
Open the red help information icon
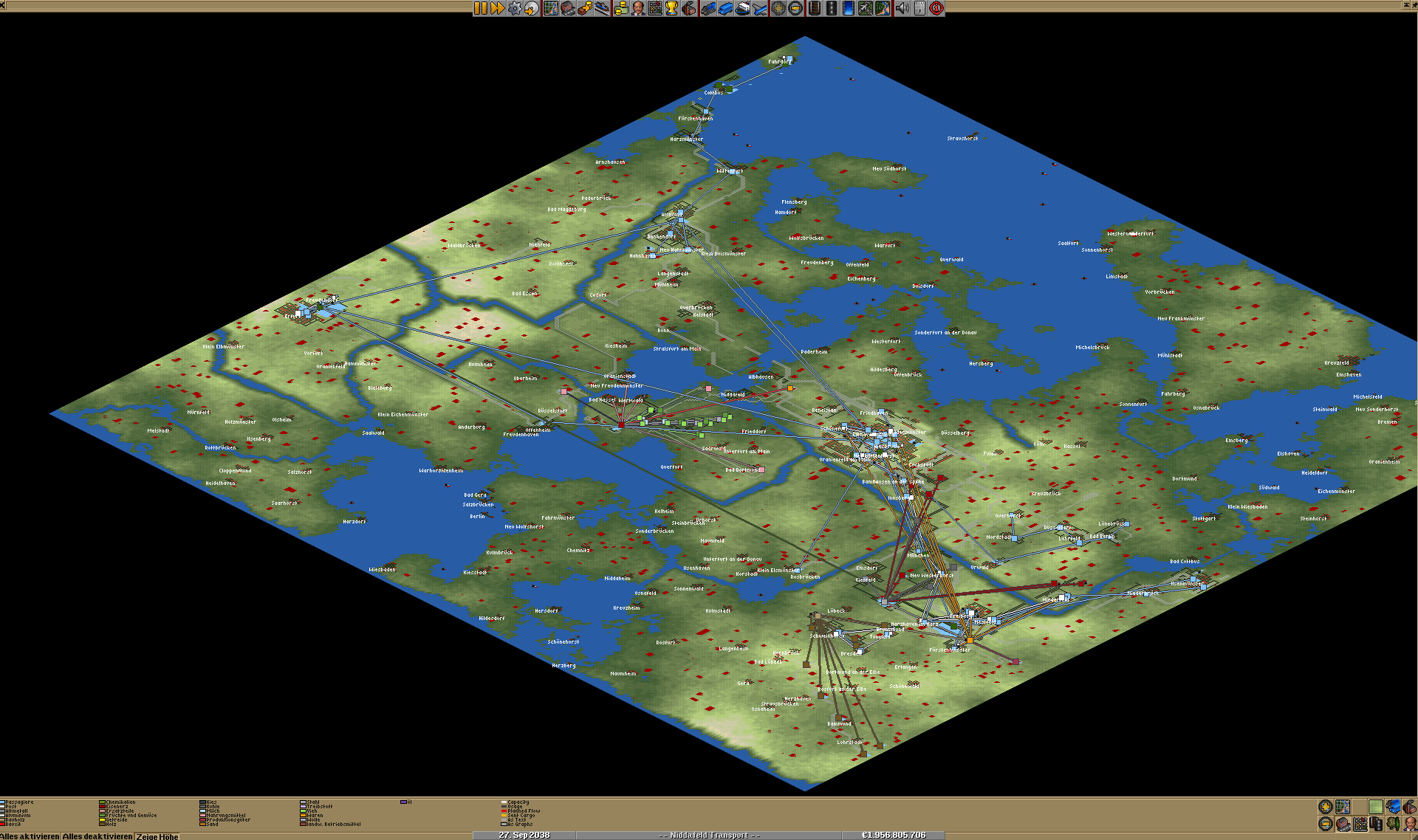pyautogui.click(x=936, y=8)
